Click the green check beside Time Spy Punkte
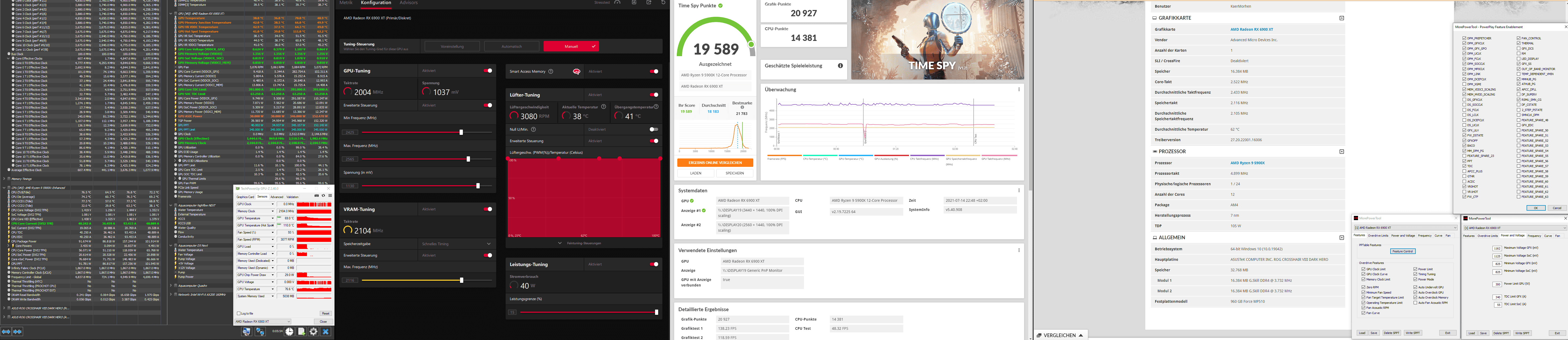The height and width of the screenshot is (340, 1568). (x=720, y=6)
